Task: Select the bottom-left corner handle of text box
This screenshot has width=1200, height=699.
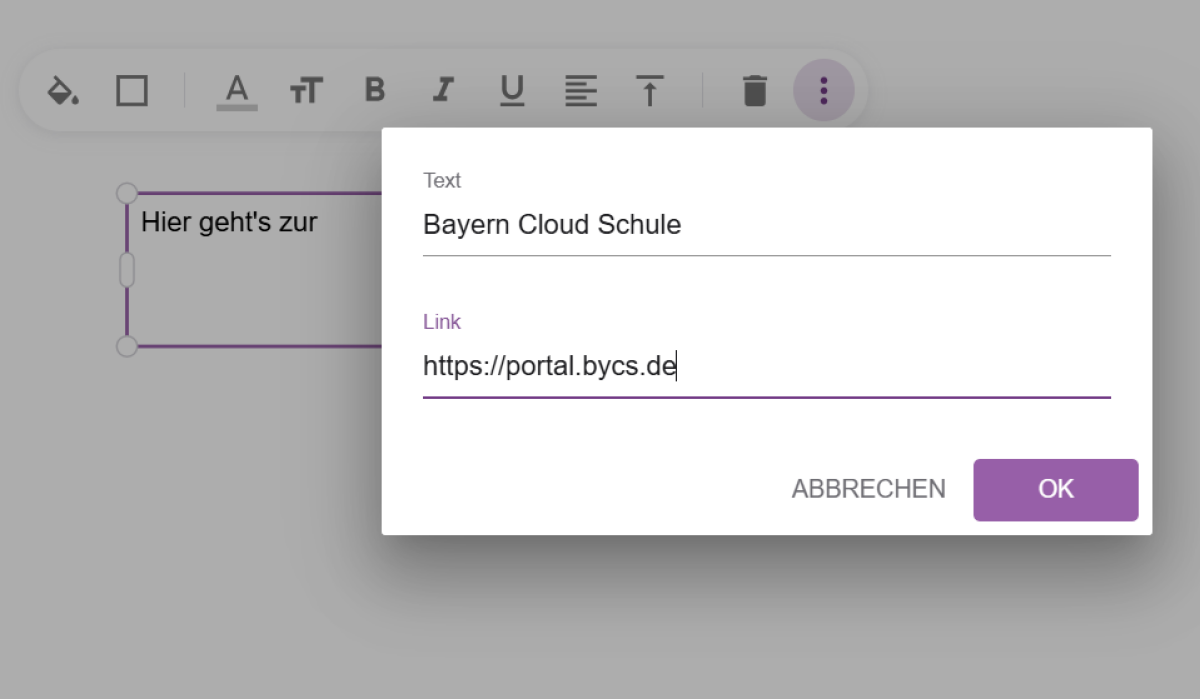Action: click(x=127, y=346)
